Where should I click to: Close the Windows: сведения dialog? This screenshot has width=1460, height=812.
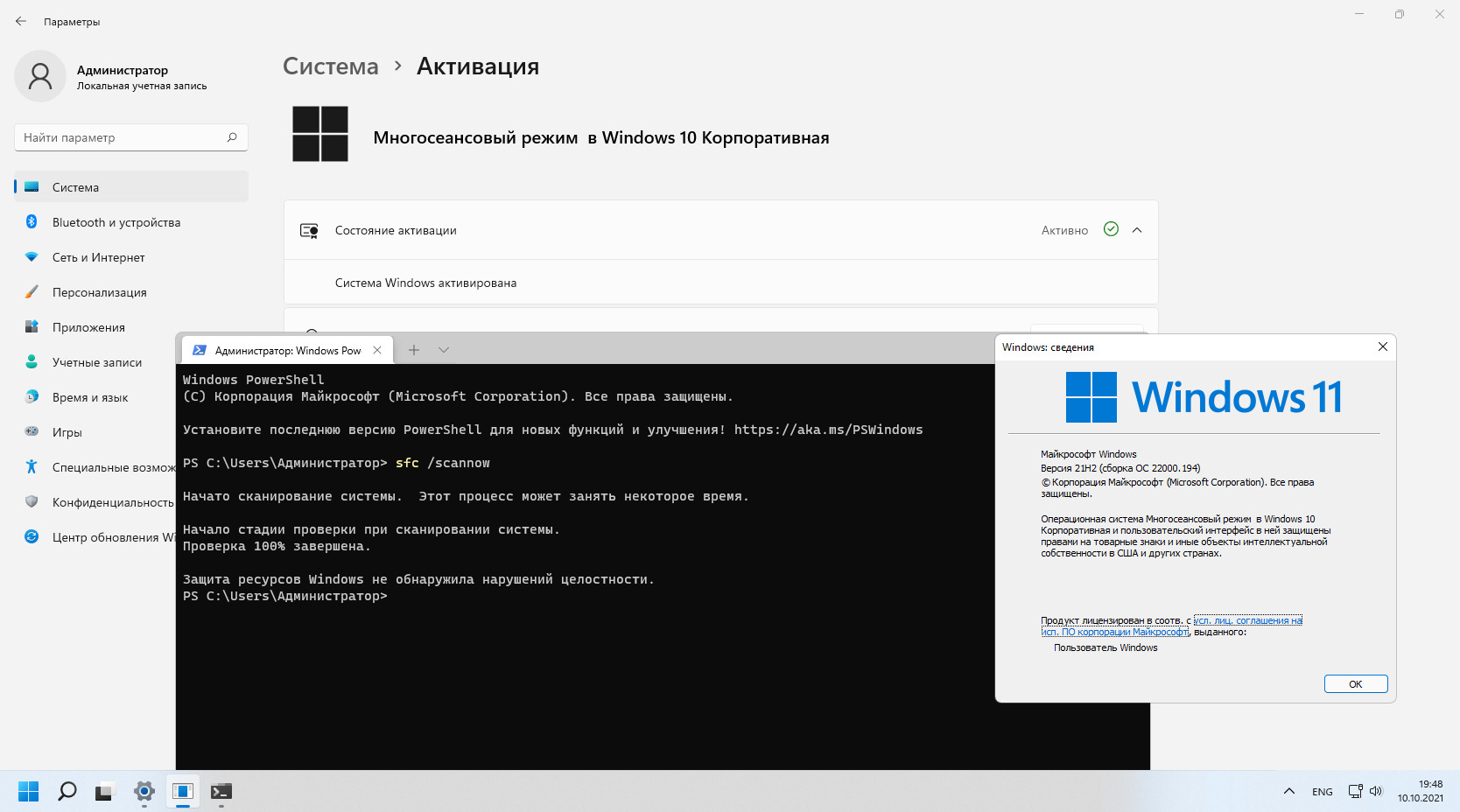1383,346
